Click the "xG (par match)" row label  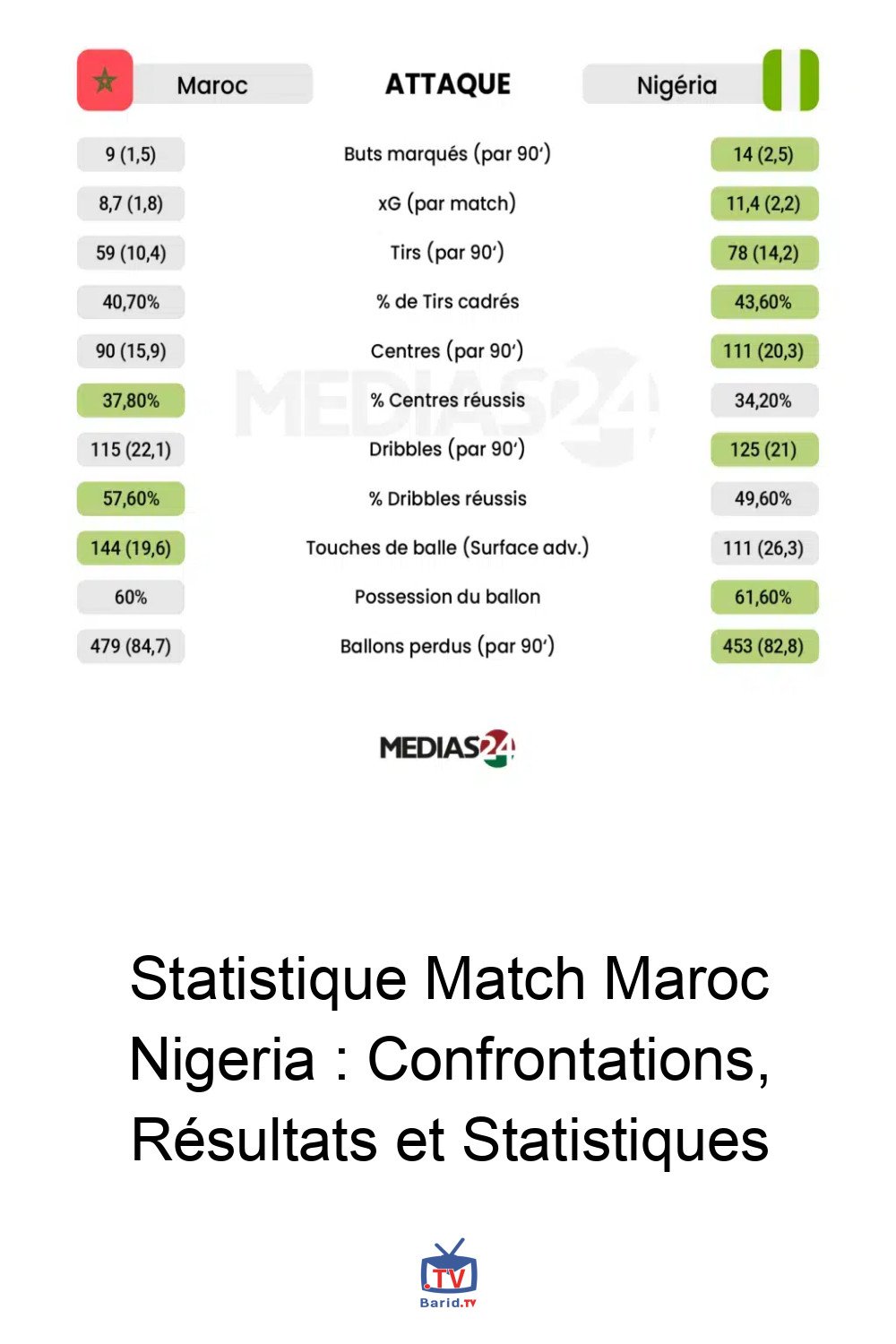447,203
